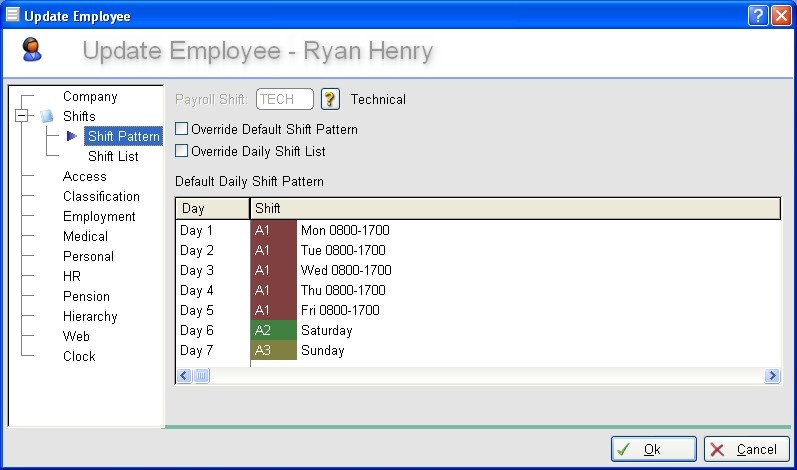Open the Clock section
The width and height of the screenshot is (797, 470).
pos(79,356)
